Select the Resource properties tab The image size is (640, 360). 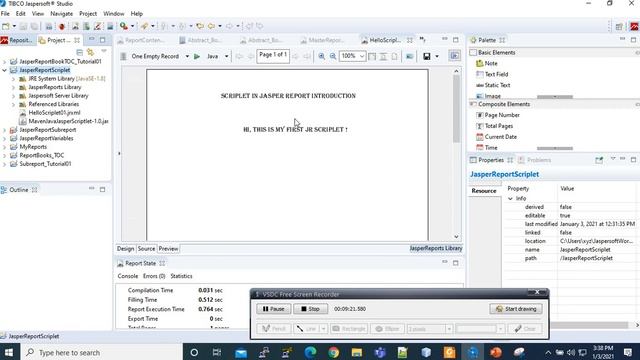coord(484,191)
